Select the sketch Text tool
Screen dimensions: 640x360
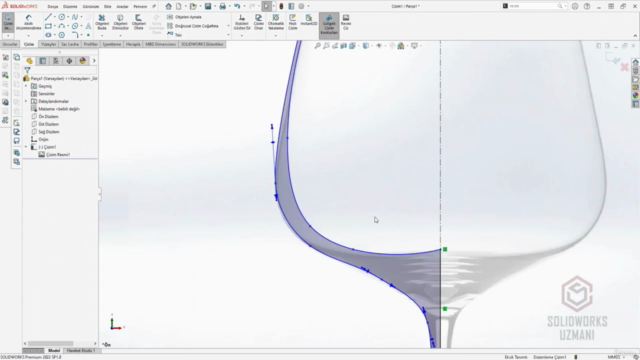click(x=88, y=26)
